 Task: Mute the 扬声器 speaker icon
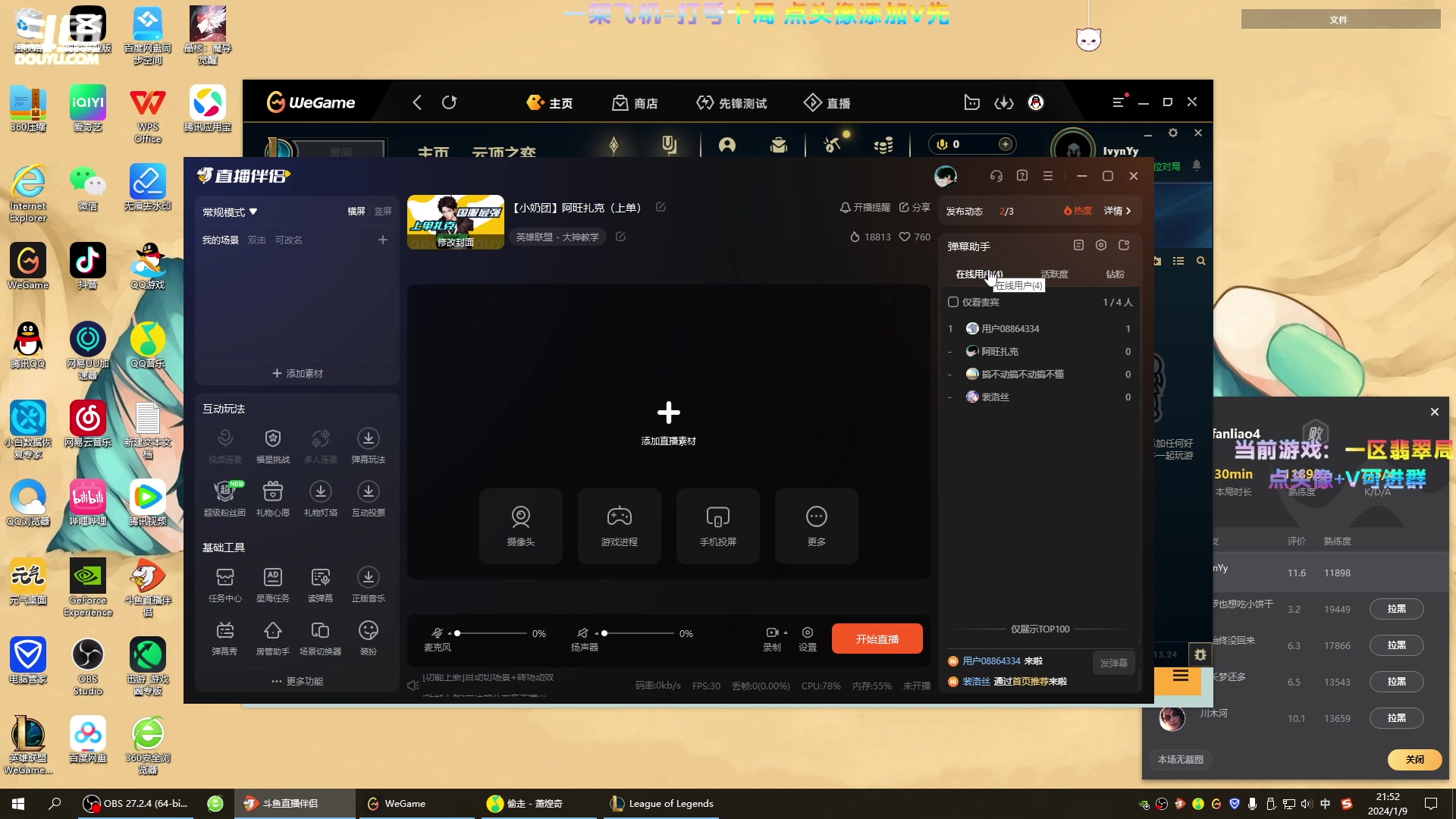(582, 632)
